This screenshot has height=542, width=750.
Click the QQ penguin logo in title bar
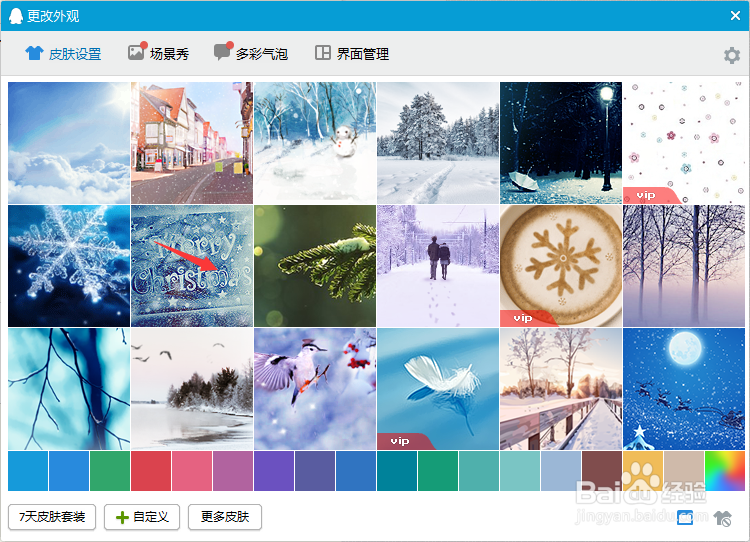pos(16,16)
